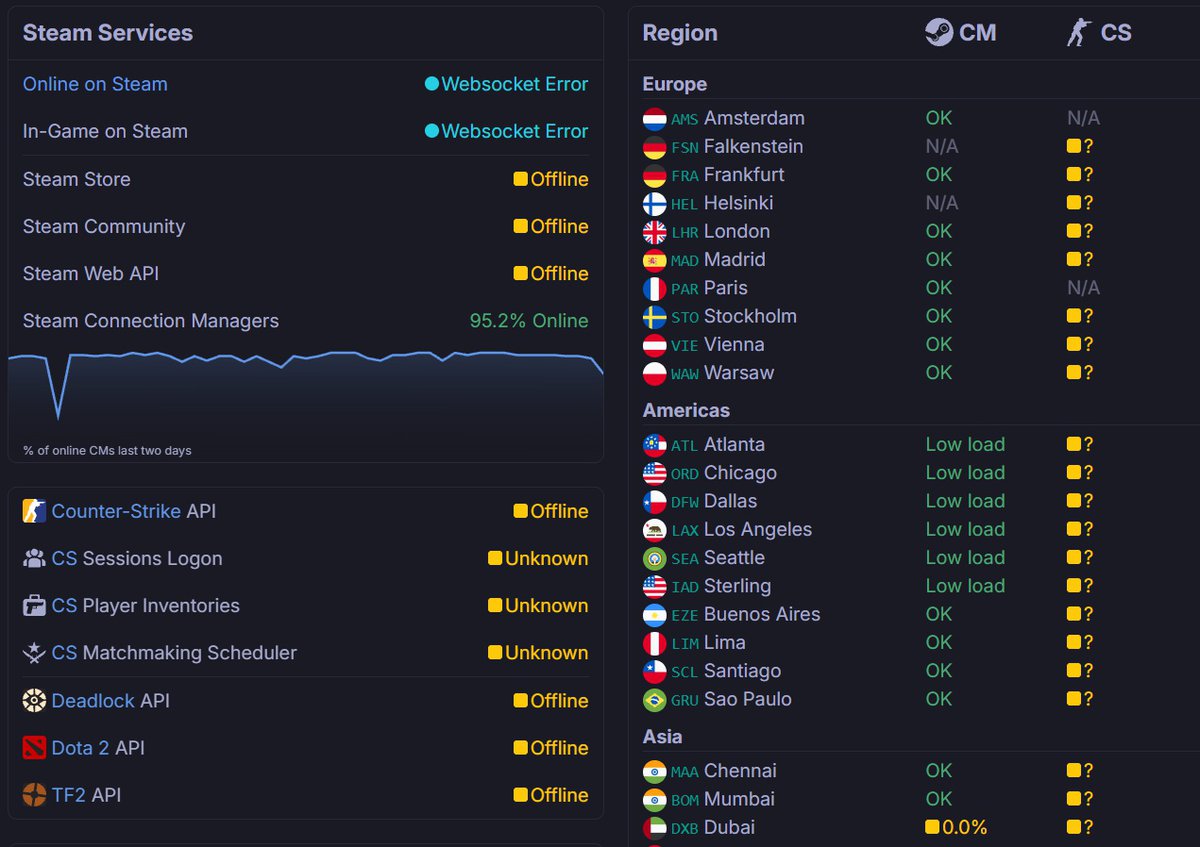The image size is (1200, 847).
Task: Click the Steam logo in CM column header
Action: coord(938,33)
